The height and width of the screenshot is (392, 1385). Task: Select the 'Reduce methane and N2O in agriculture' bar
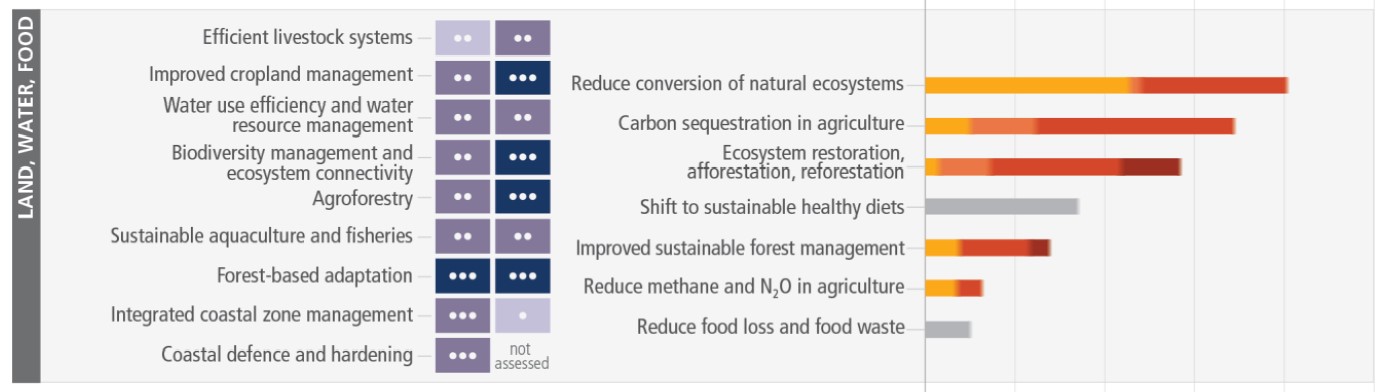[954, 288]
